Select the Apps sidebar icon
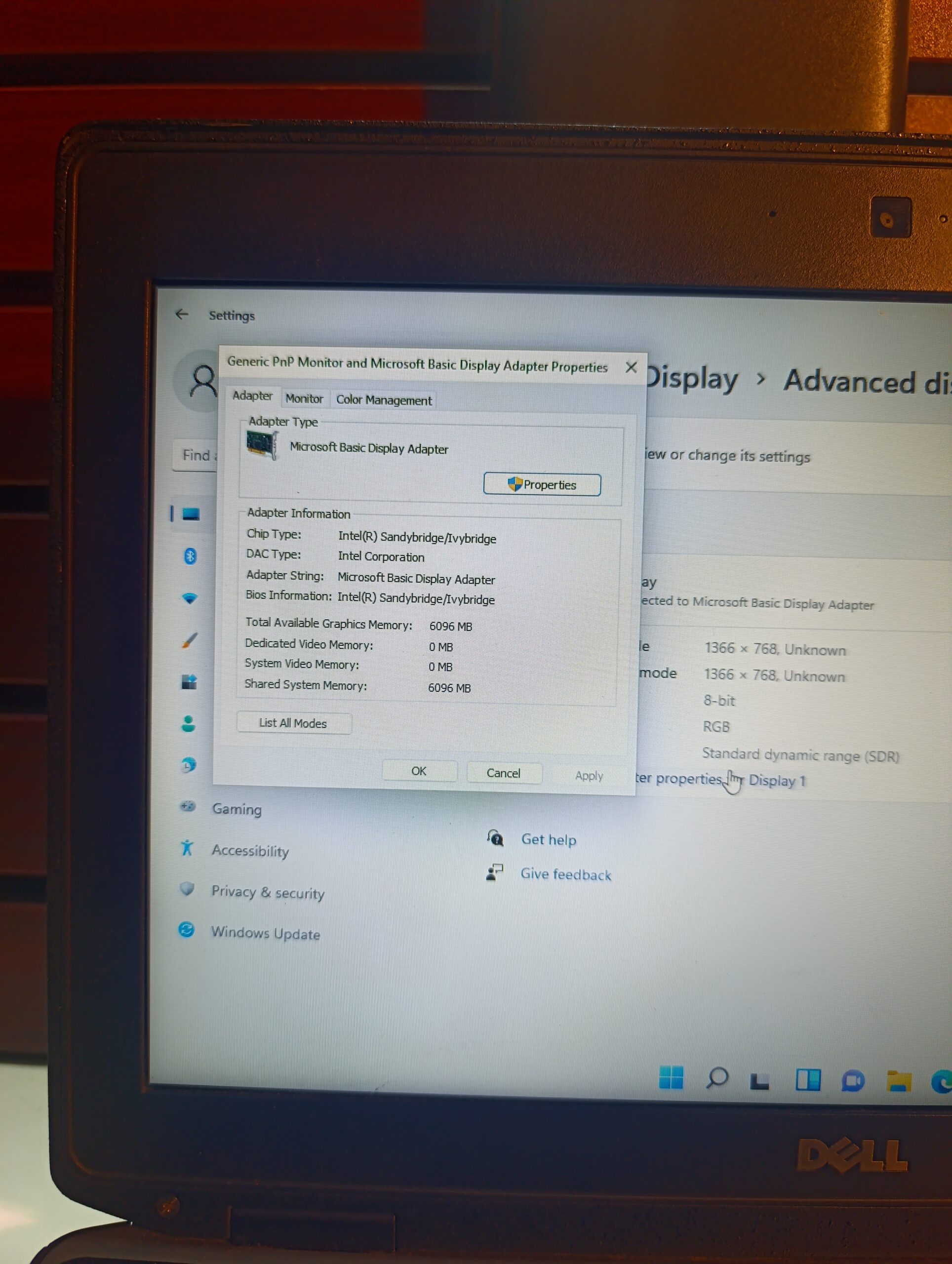952x1264 pixels. [x=189, y=682]
